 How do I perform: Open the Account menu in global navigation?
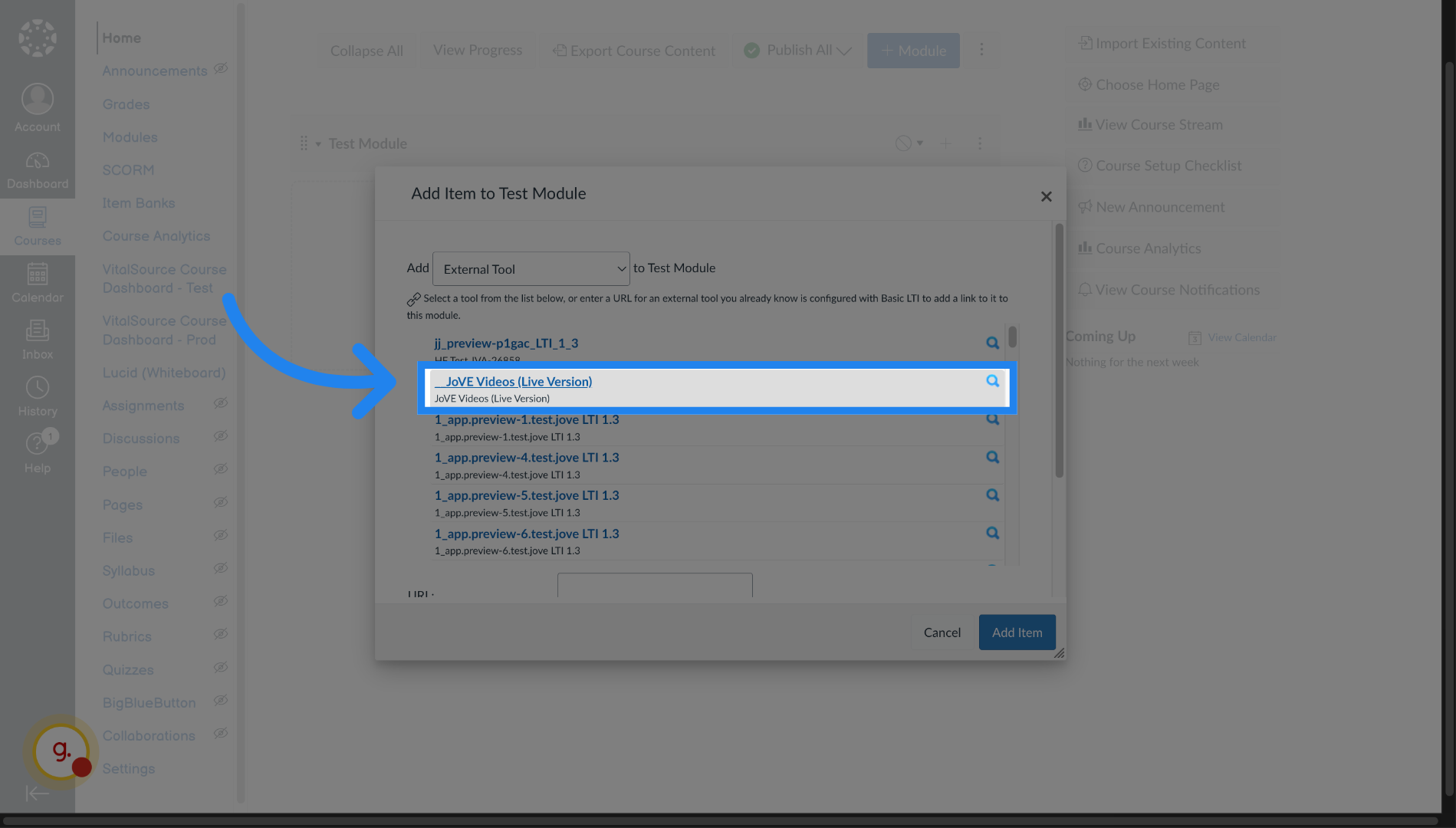[x=37, y=108]
